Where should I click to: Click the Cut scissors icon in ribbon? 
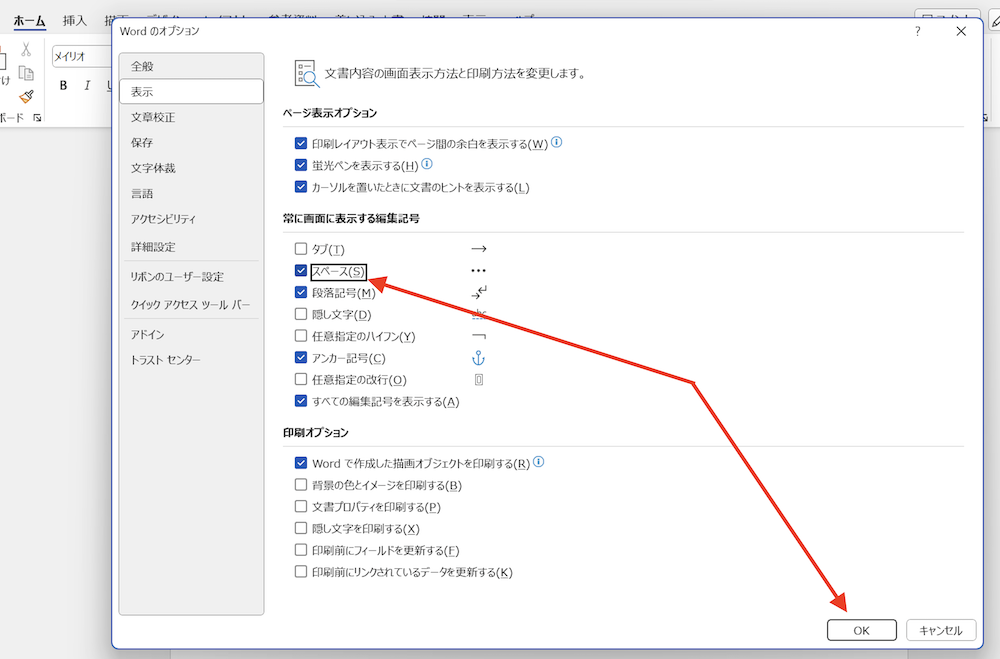click(x=26, y=49)
